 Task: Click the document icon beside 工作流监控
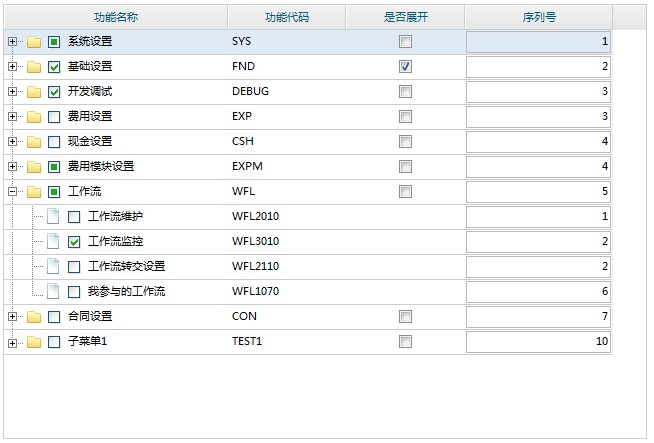click(54, 242)
